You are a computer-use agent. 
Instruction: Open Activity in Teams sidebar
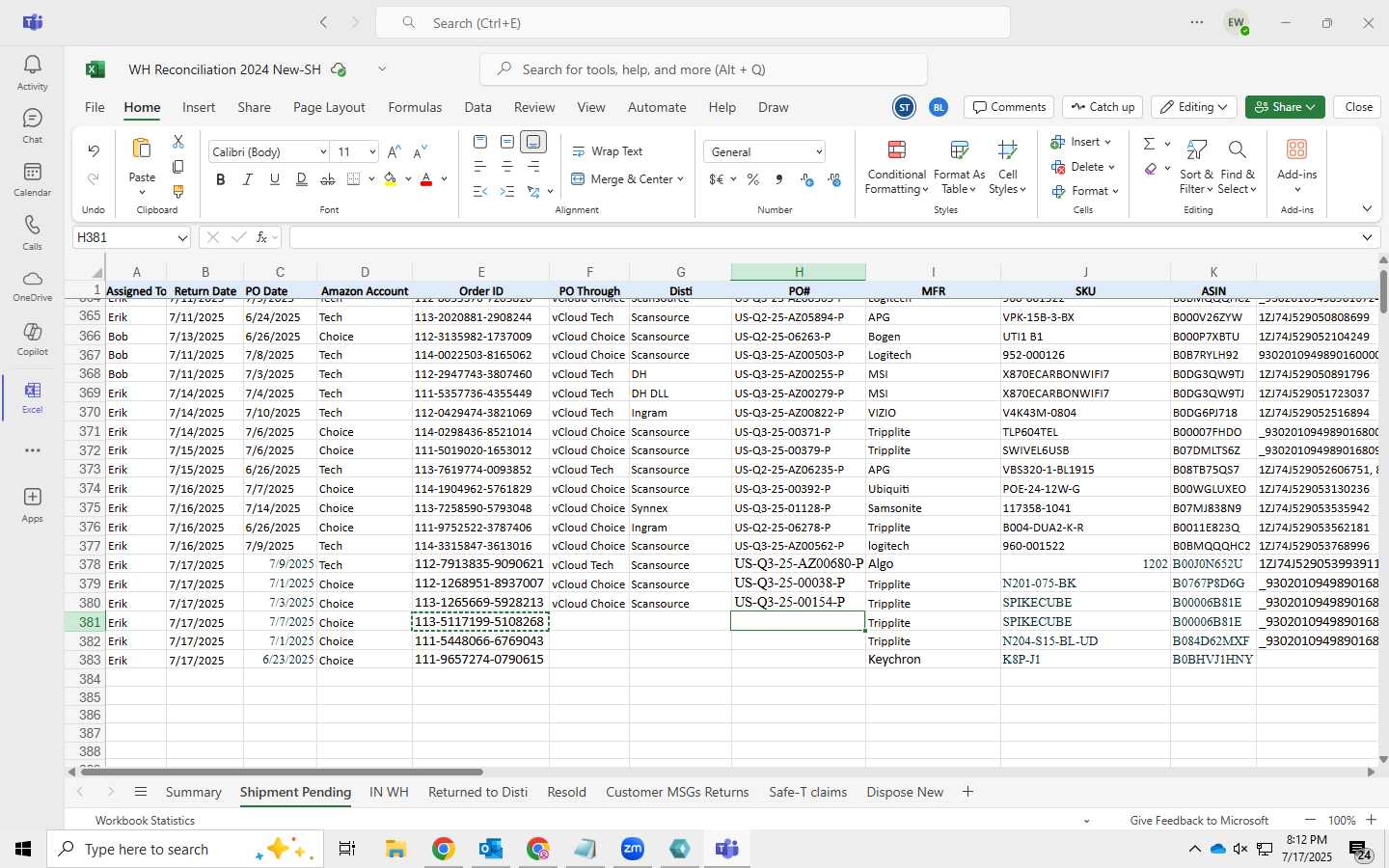[32, 72]
